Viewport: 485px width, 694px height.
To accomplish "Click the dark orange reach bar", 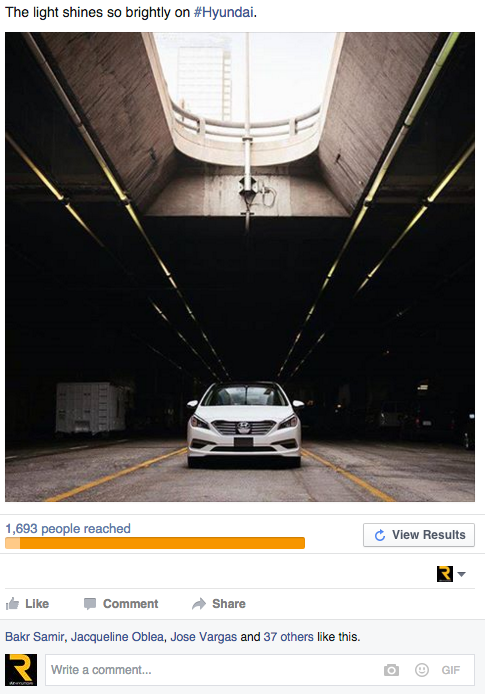I will click(162, 543).
